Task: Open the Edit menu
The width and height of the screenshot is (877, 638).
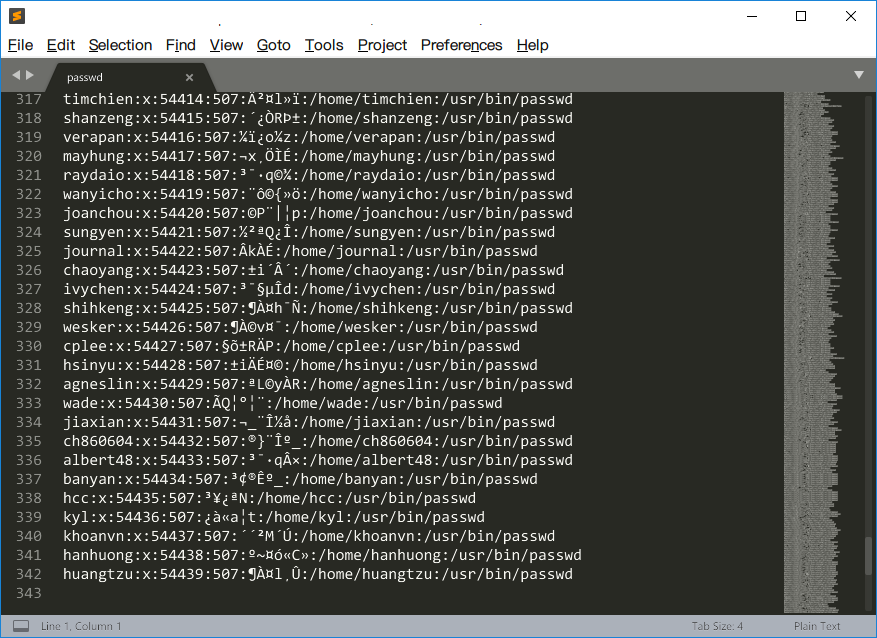Action: click(60, 45)
